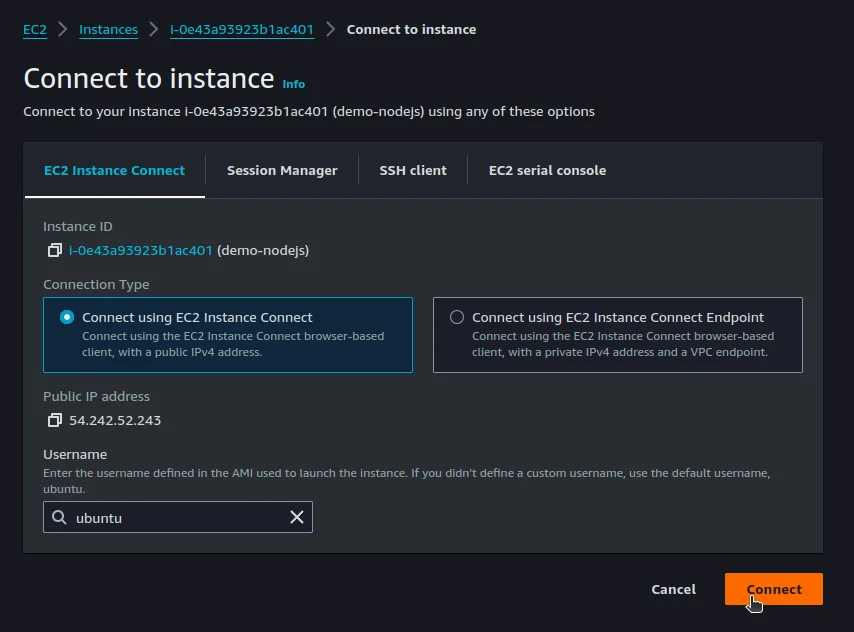Select the EC2 Instance Connect tab
Screen dimensions: 854x632
[114, 170]
